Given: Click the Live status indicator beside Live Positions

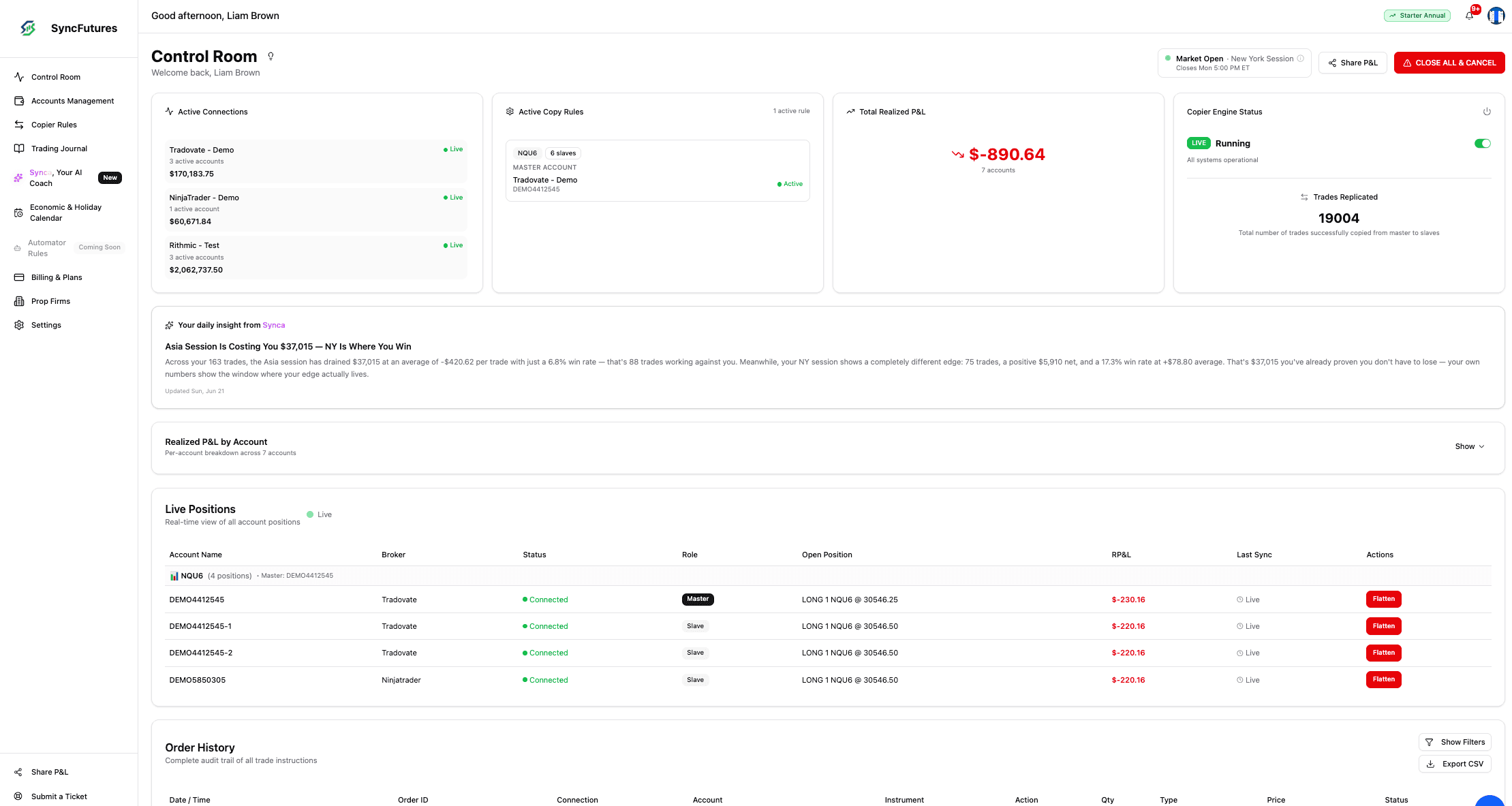Looking at the screenshot, I should [x=319, y=514].
